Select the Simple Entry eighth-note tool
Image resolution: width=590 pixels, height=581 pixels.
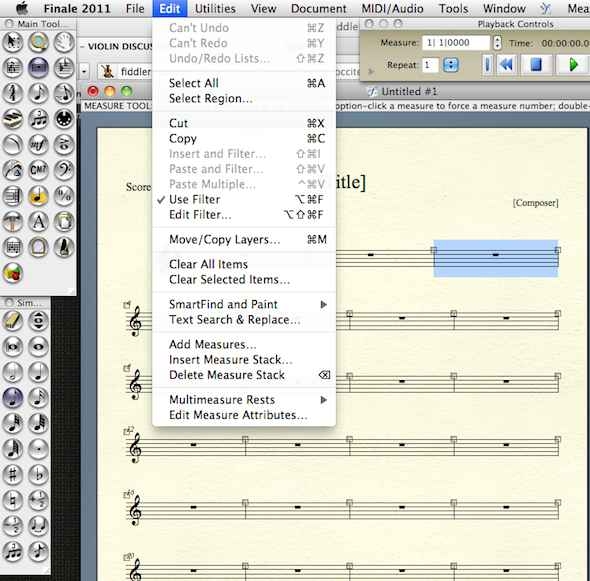click(38, 93)
